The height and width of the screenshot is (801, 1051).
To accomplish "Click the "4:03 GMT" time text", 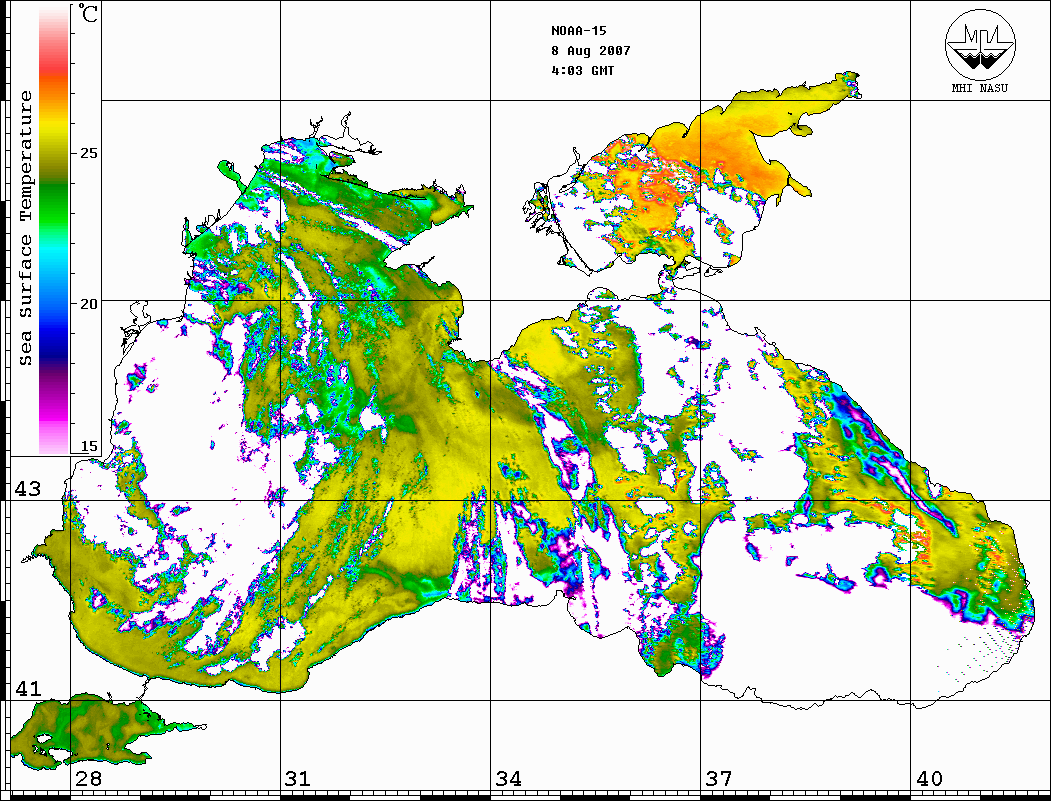I will (582, 70).
